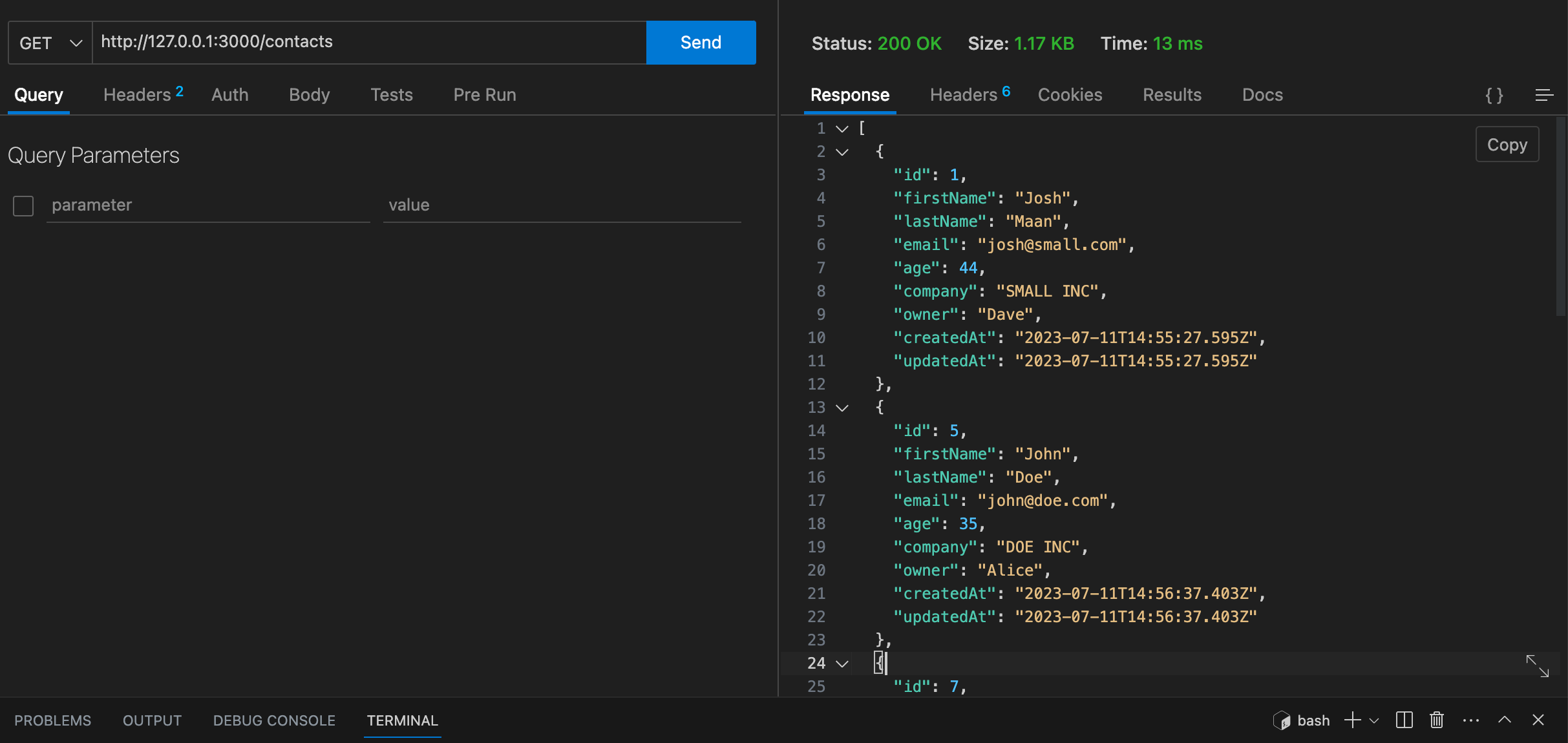This screenshot has width=1568, height=743.
Task: Click the bash terminal profile icon
Action: tap(1281, 720)
